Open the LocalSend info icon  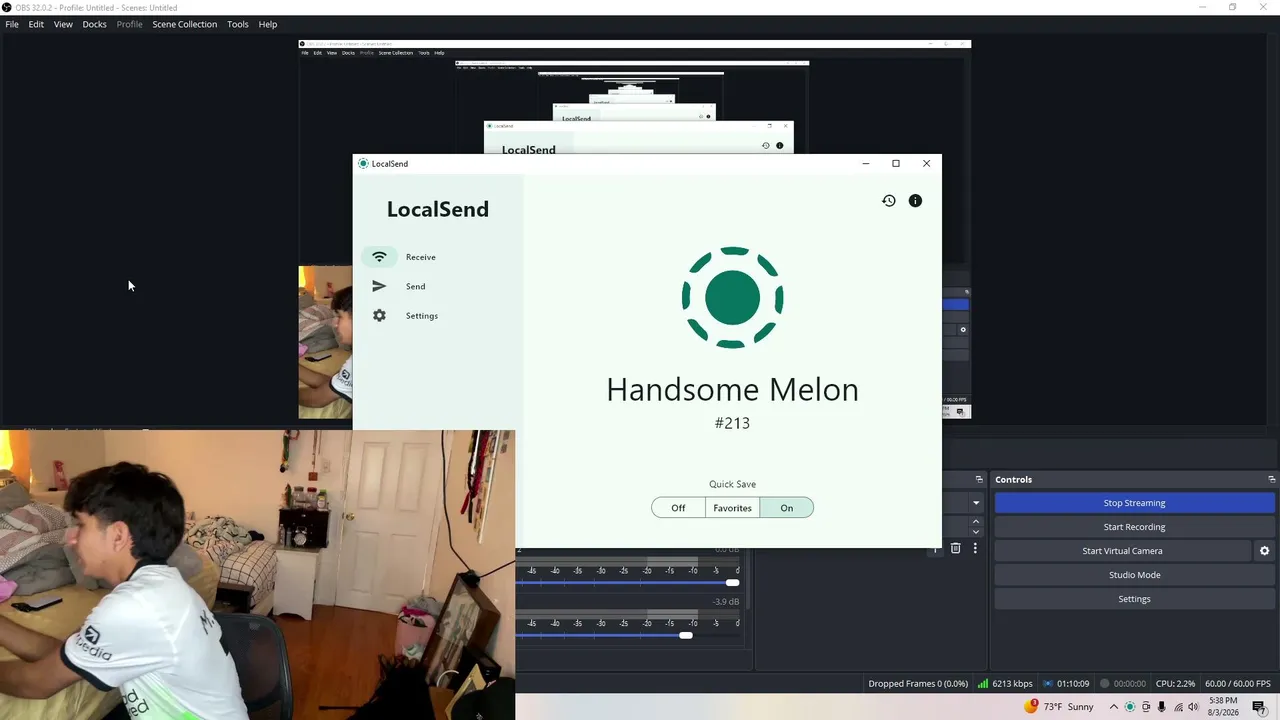tap(915, 201)
